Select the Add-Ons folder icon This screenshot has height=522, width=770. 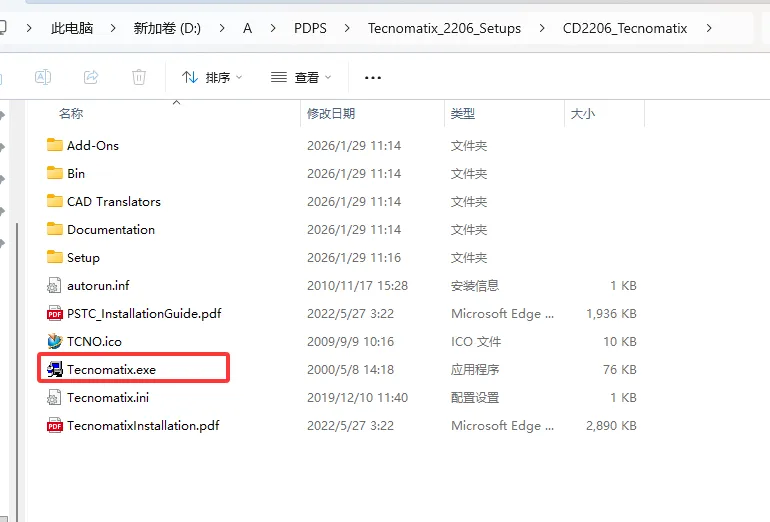click(55, 145)
